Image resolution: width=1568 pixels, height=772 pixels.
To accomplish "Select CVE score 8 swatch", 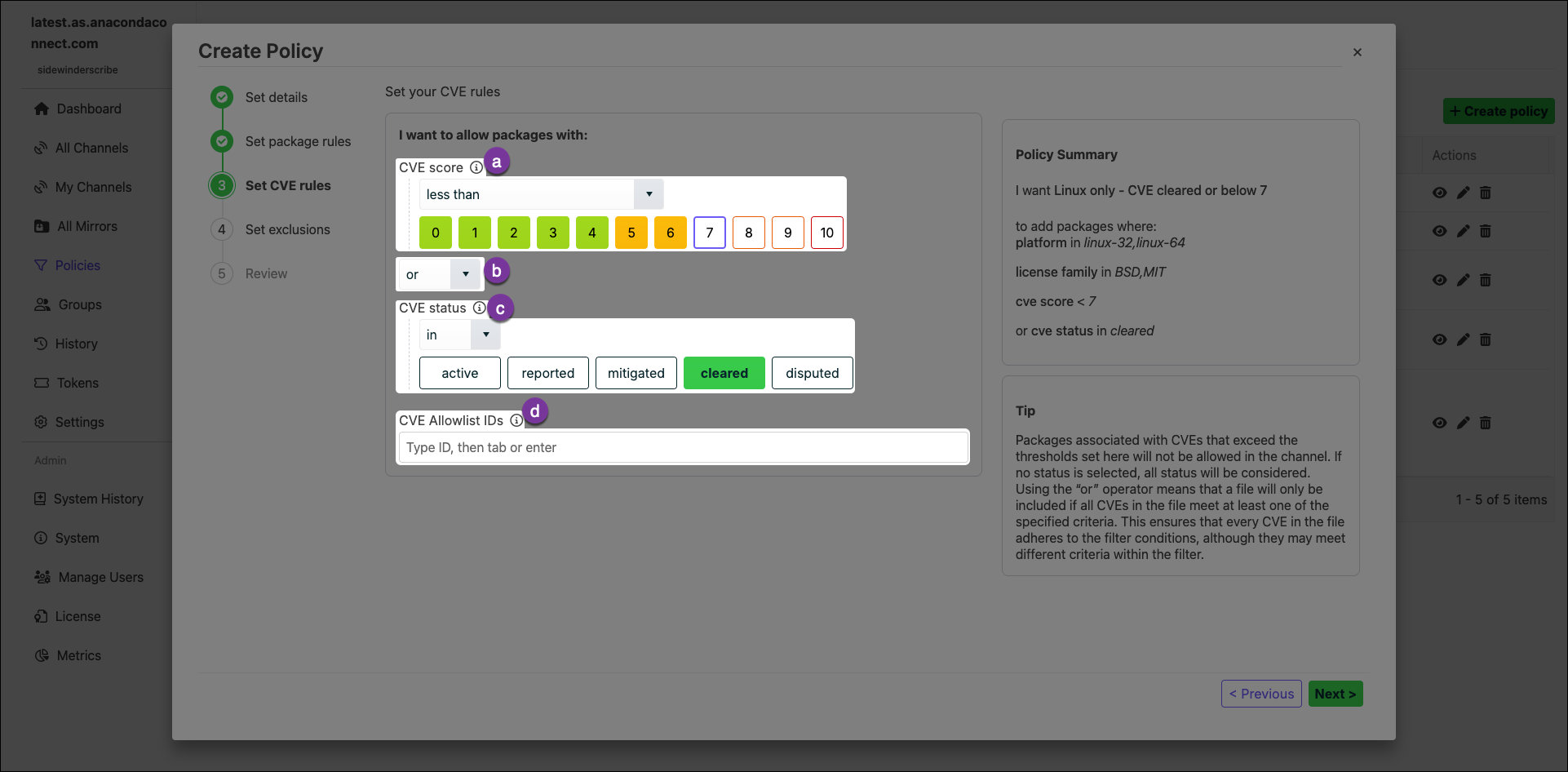I will (x=749, y=233).
